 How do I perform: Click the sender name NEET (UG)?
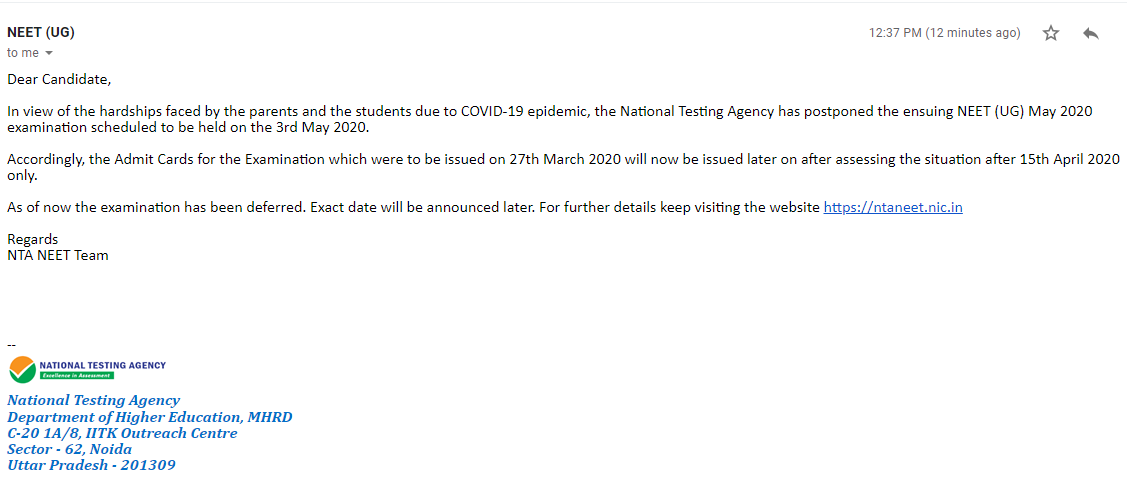[x=41, y=32]
